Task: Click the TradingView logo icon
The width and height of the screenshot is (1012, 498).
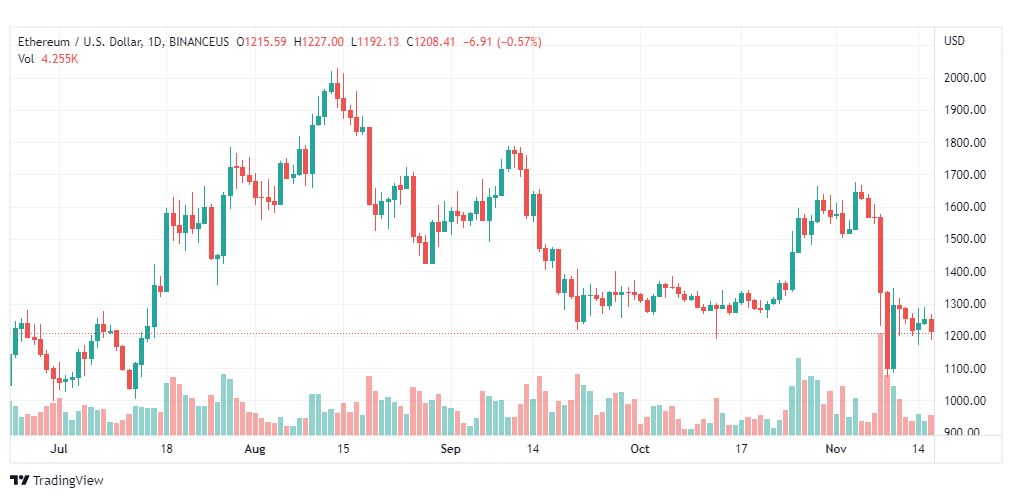Action: pyautogui.click(x=19, y=480)
